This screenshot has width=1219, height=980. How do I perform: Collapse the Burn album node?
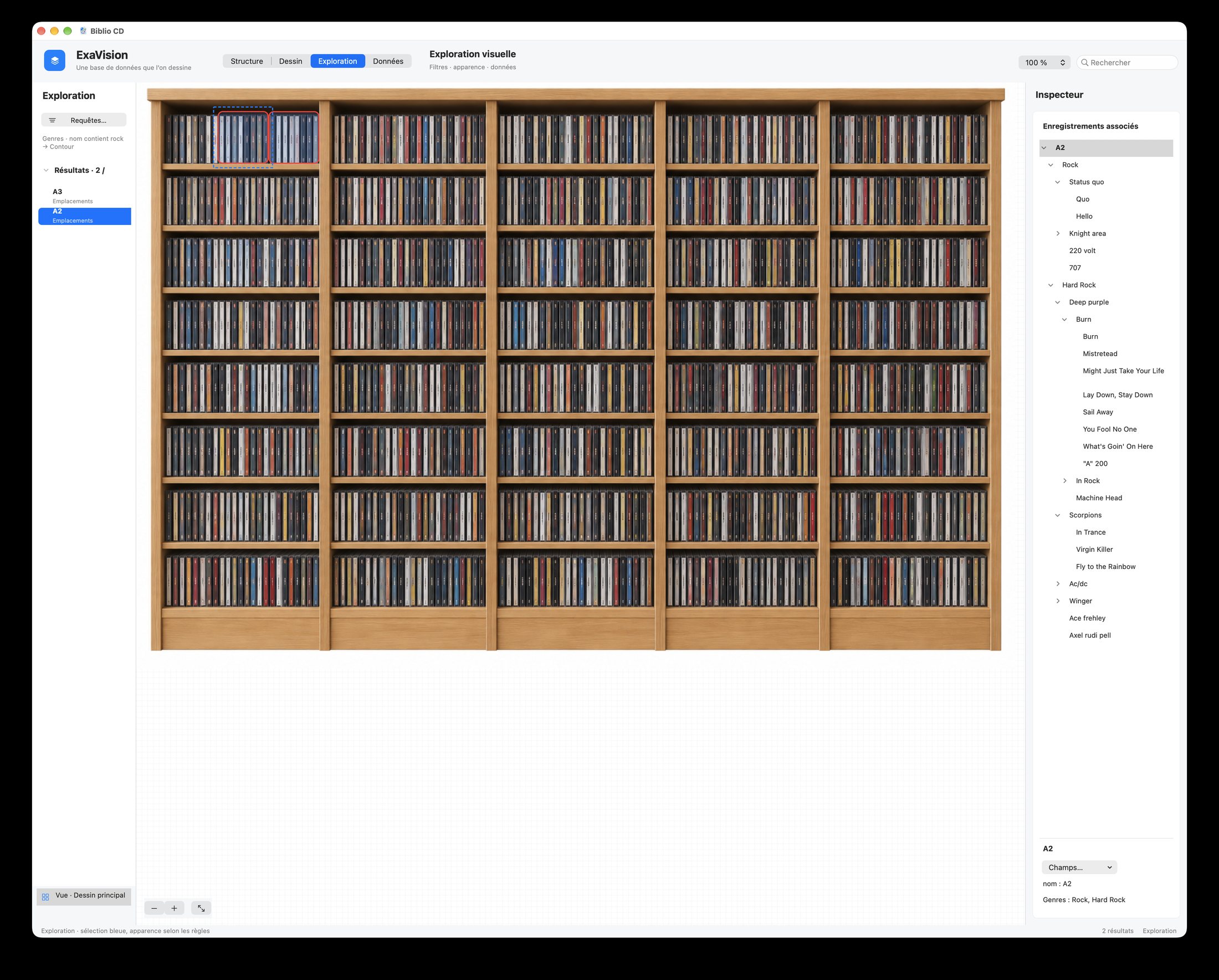1064,319
